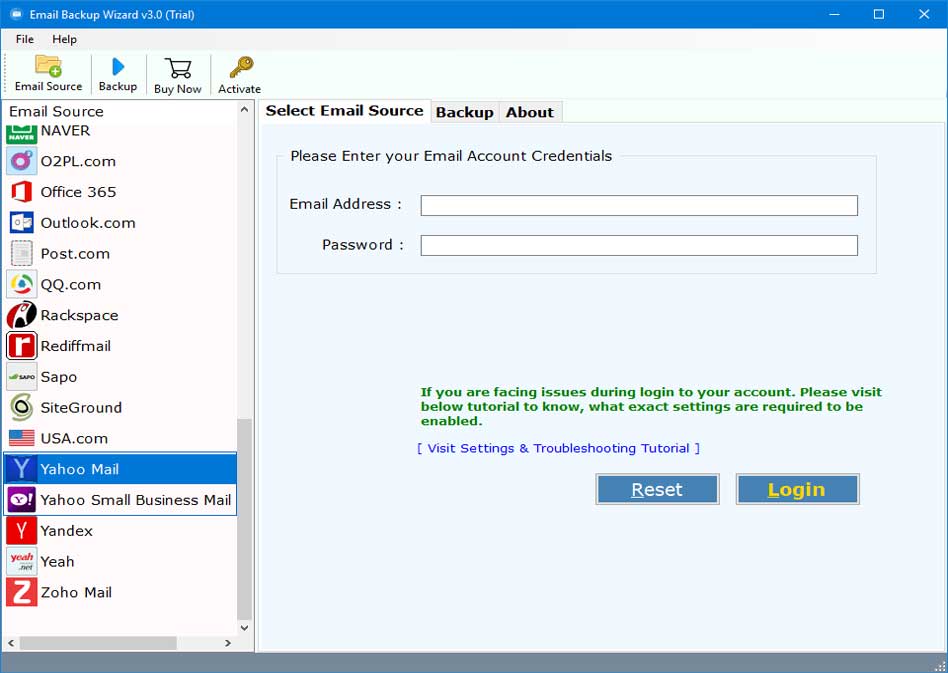Click the USA.com flag icon
This screenshot has height=673, width=948.
(21, 438)
